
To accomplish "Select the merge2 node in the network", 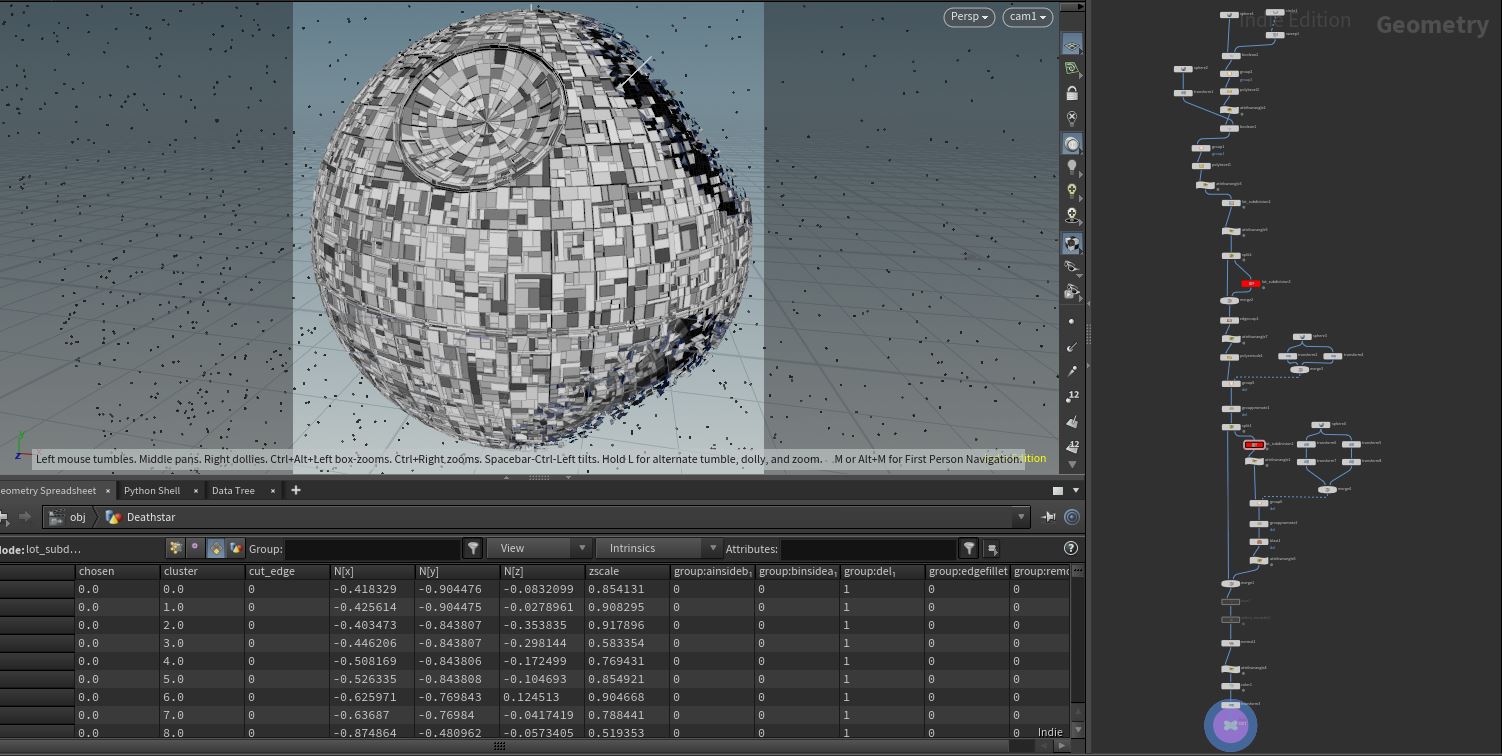I will (x=1229, y=300).
